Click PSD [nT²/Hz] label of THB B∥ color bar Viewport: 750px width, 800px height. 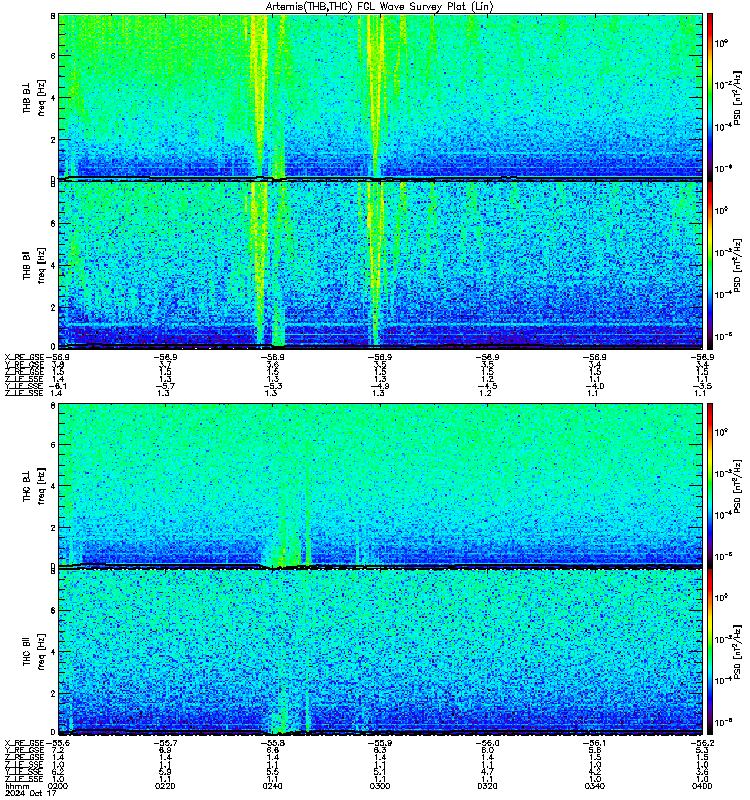click(738, 265)
